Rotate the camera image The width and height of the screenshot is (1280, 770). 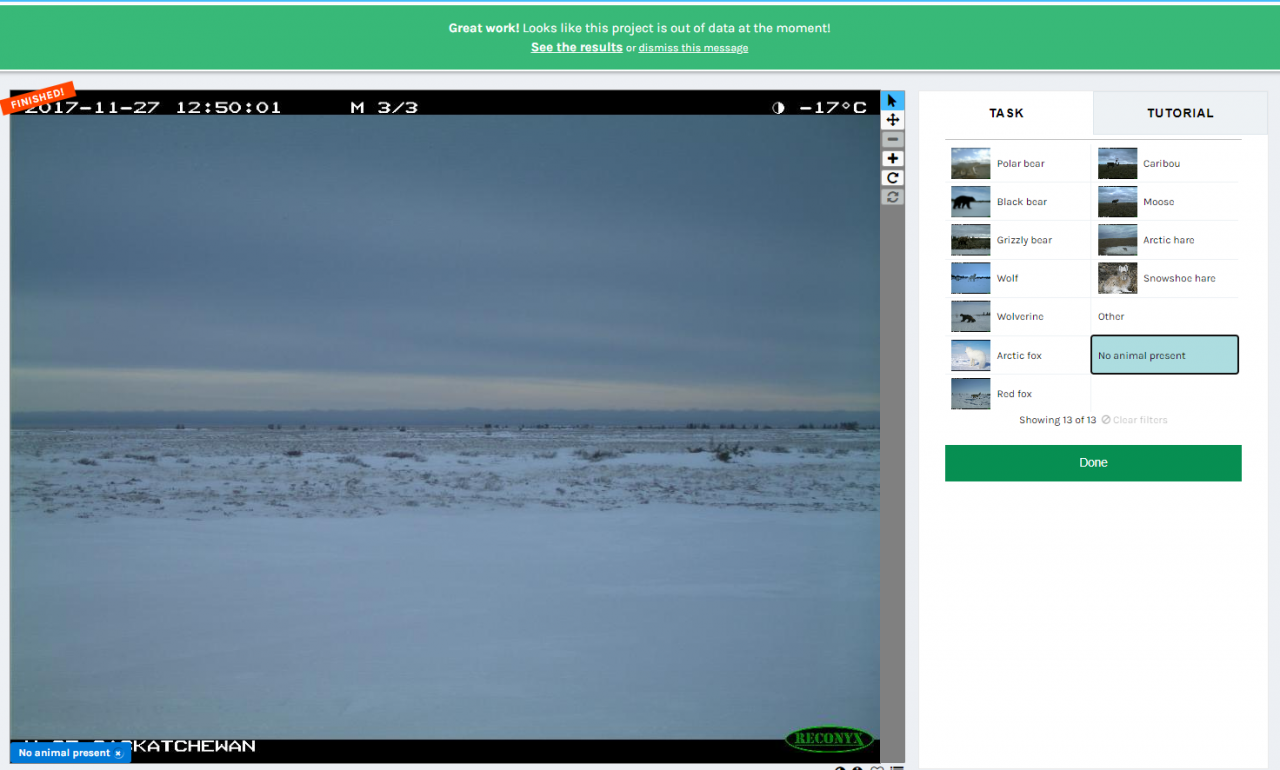[x=893, y=178]
